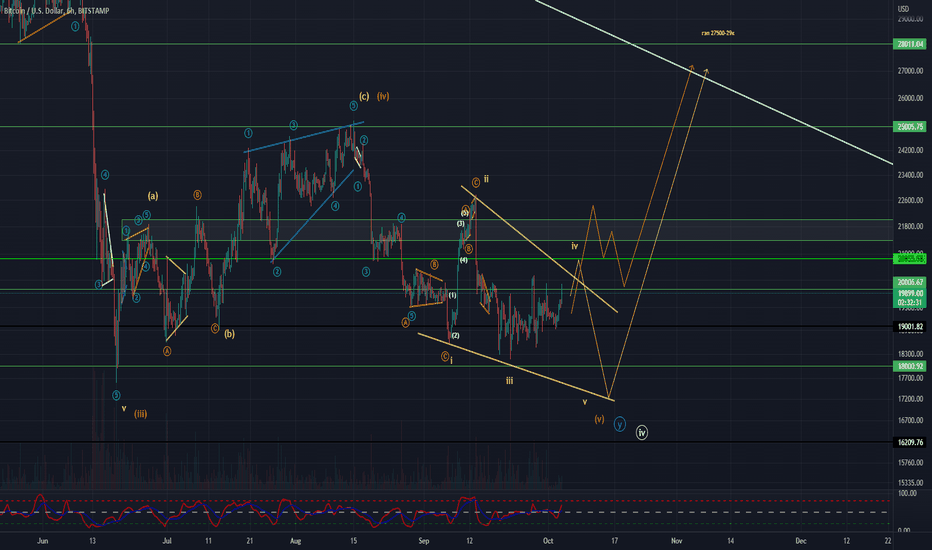Click the 27000.00 price axis value
932x550 pixels.
[x=910, y=71]
